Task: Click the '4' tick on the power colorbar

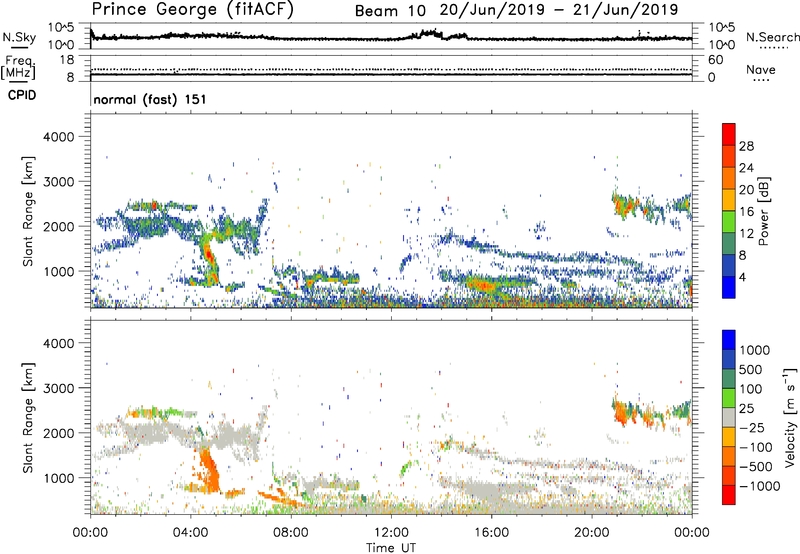Action: click(742, 277)
